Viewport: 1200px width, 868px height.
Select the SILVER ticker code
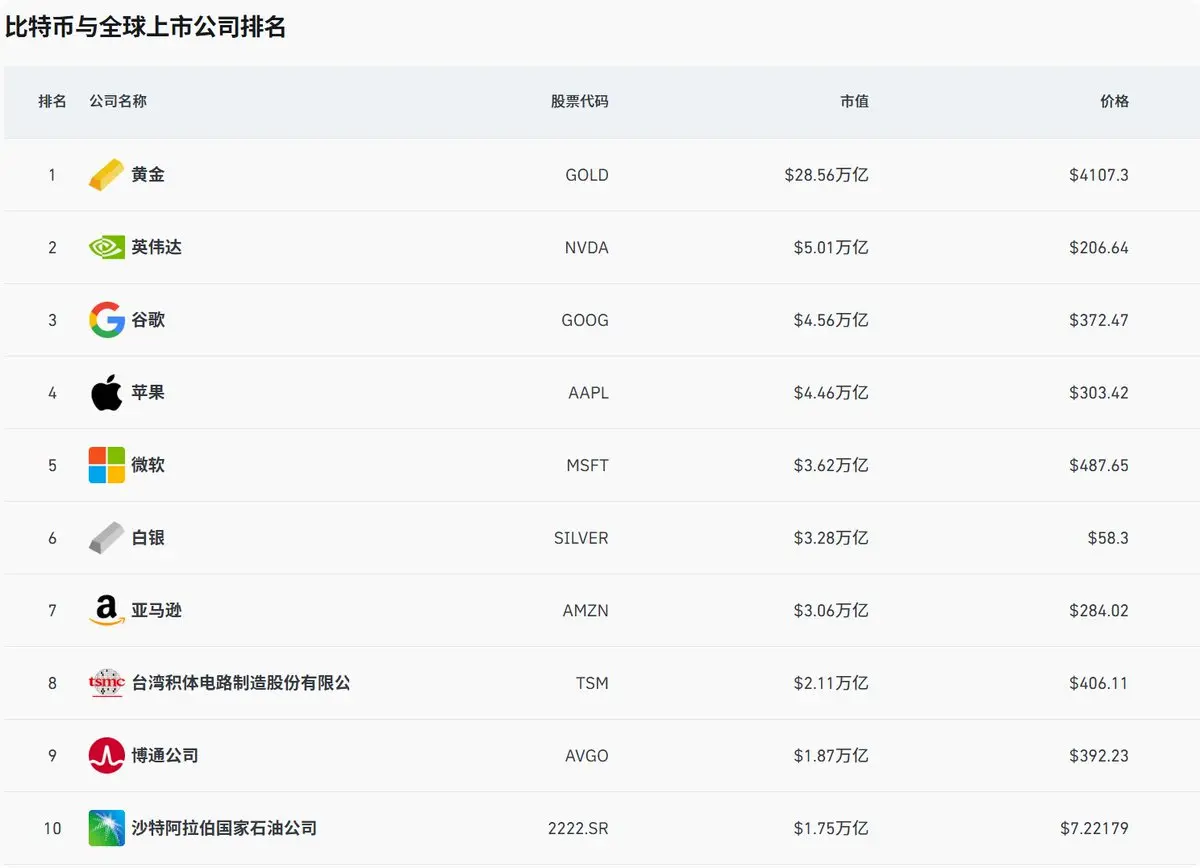click(581, 538)
